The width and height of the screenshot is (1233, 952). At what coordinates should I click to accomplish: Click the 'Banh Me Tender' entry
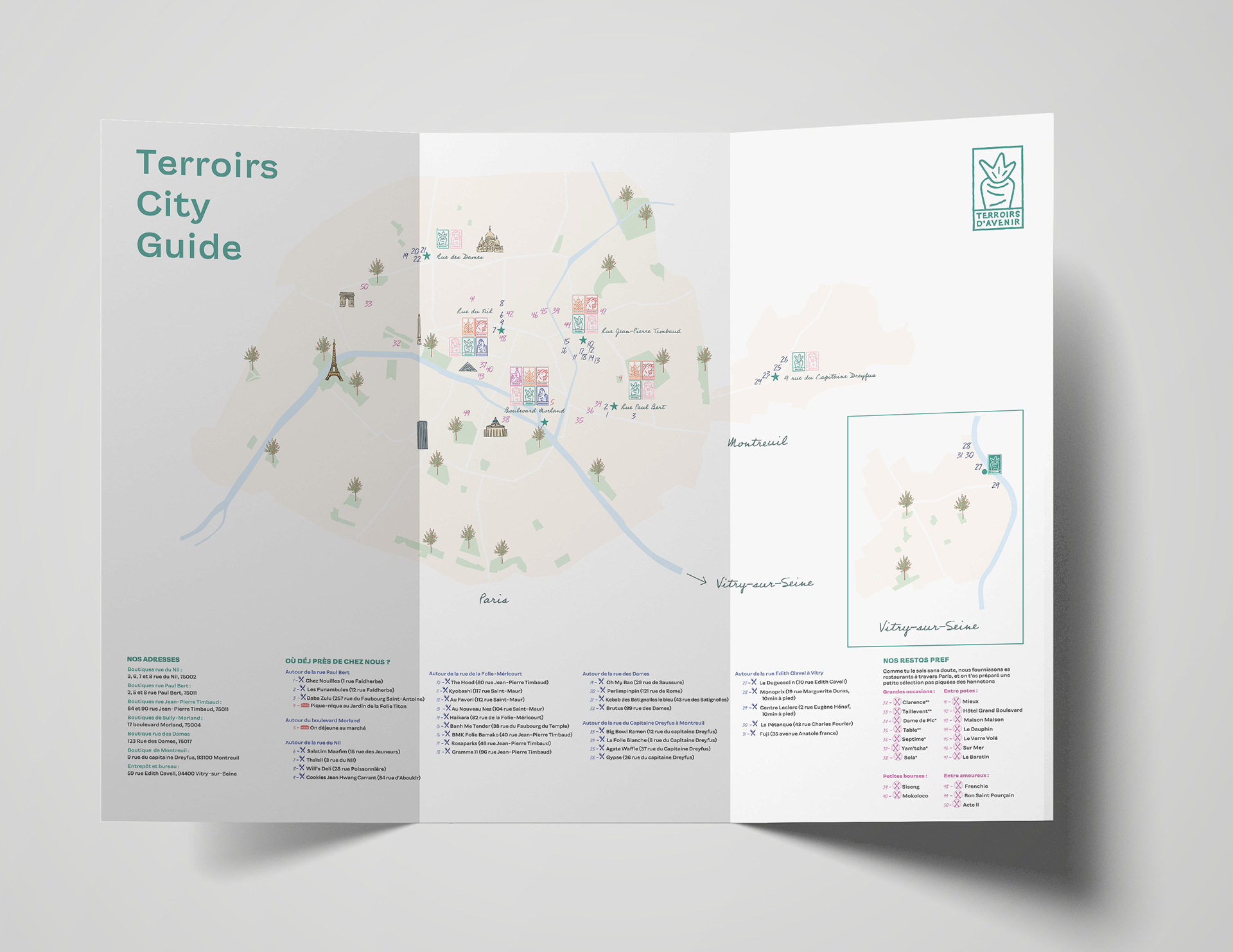point(509,726)
